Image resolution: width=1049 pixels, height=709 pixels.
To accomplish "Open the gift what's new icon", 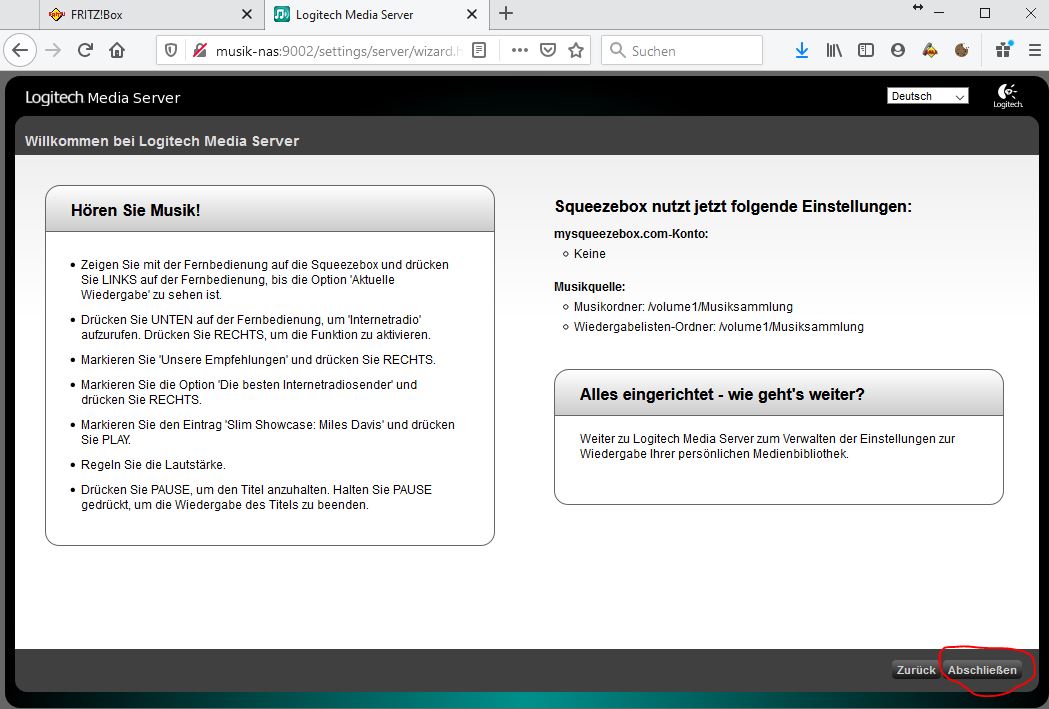I will click(x=1004, y=50).
